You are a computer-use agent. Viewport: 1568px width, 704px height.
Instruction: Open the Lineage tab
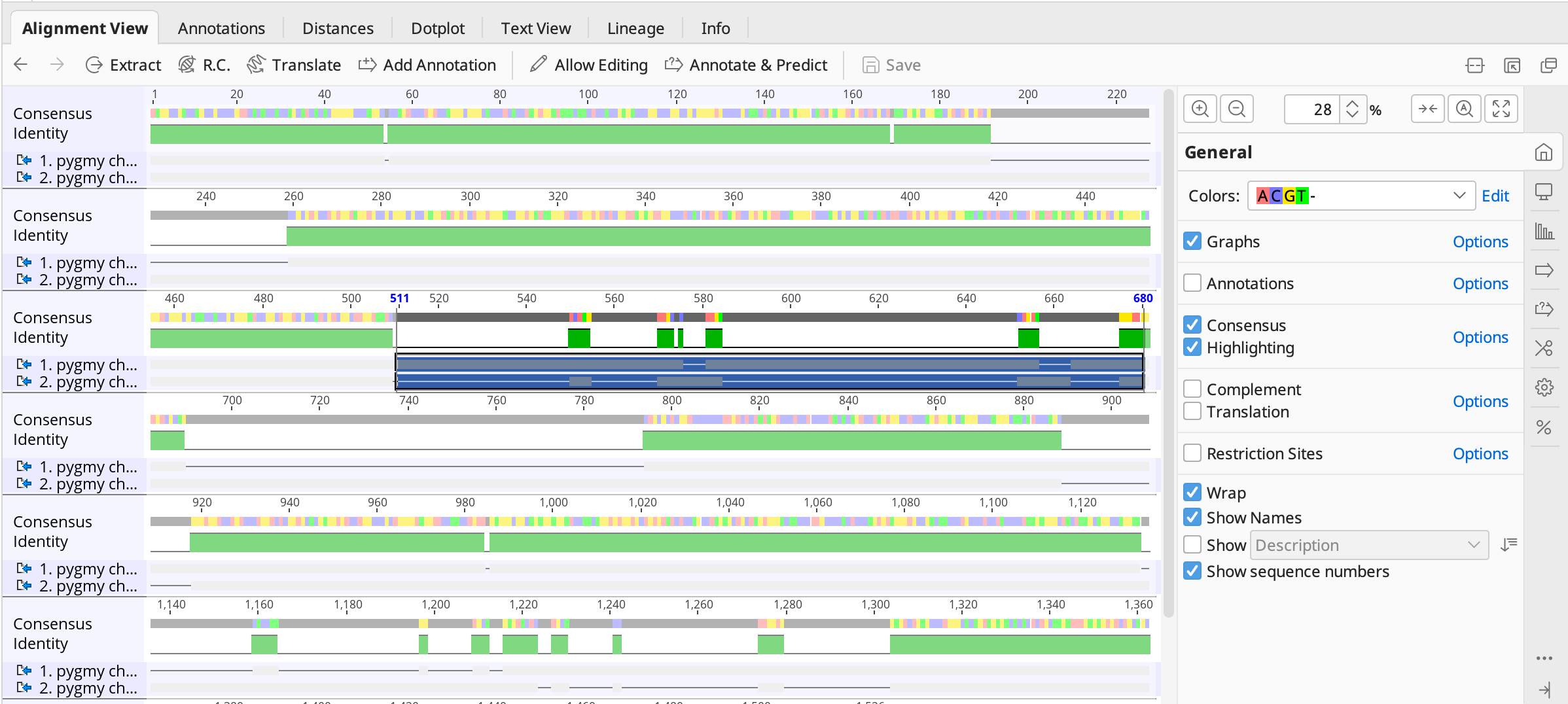[x=635, y=28]
